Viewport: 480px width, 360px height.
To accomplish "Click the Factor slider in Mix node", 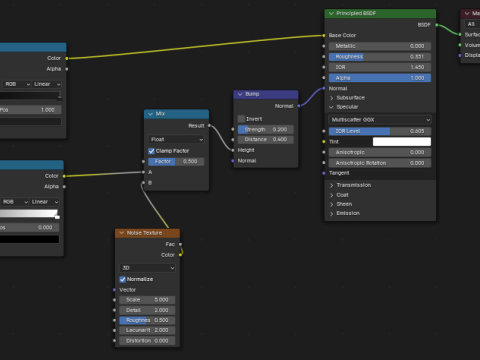I will pyautogui.click(x=176, y=161).
